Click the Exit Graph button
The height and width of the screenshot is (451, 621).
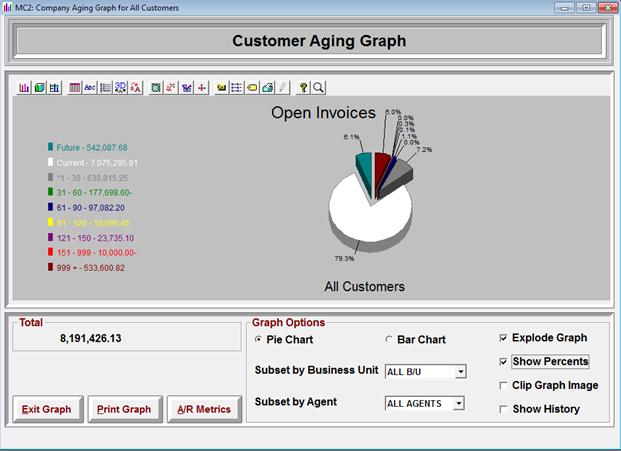pos(48,409)
